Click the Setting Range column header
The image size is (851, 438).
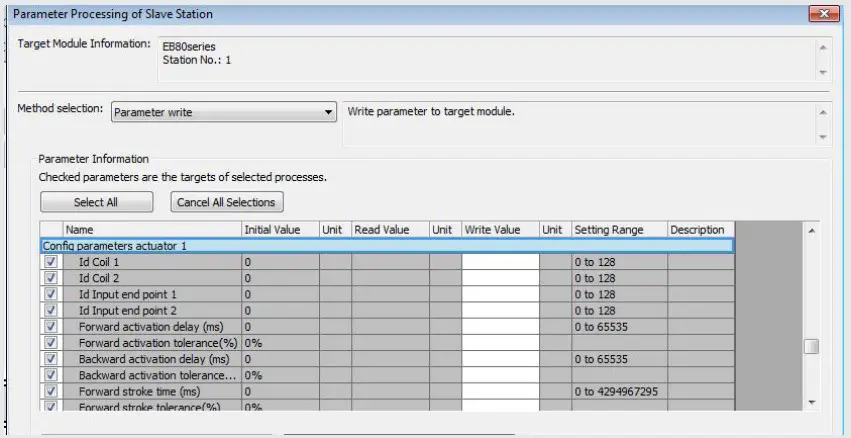(x=619, y=230)
